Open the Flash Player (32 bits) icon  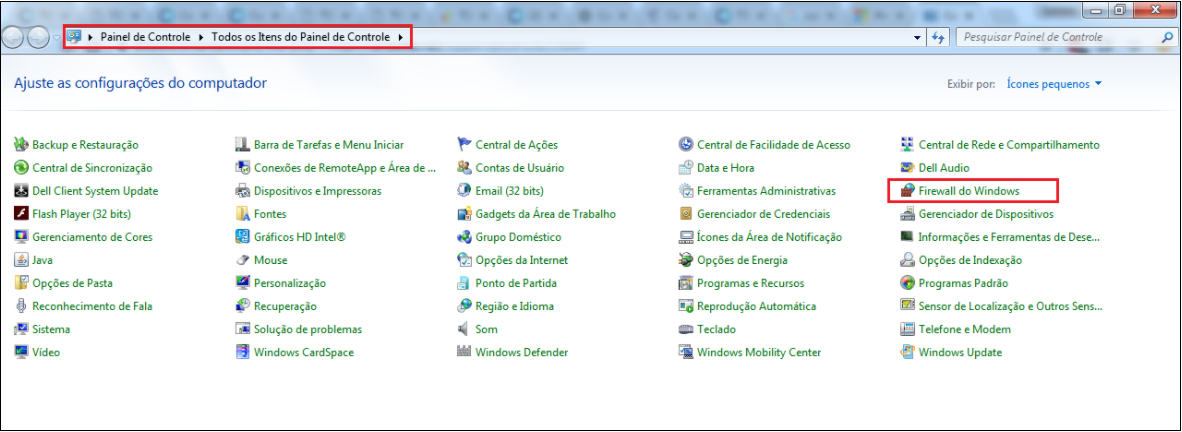tap(21, 214)
